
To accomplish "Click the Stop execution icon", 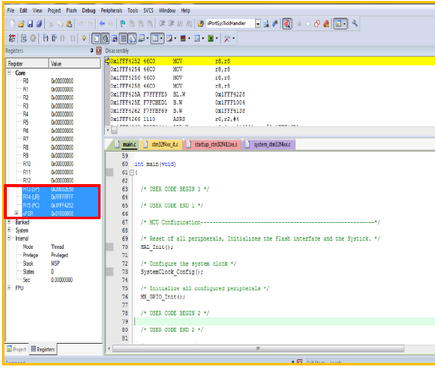I will [x=33, y=38].
